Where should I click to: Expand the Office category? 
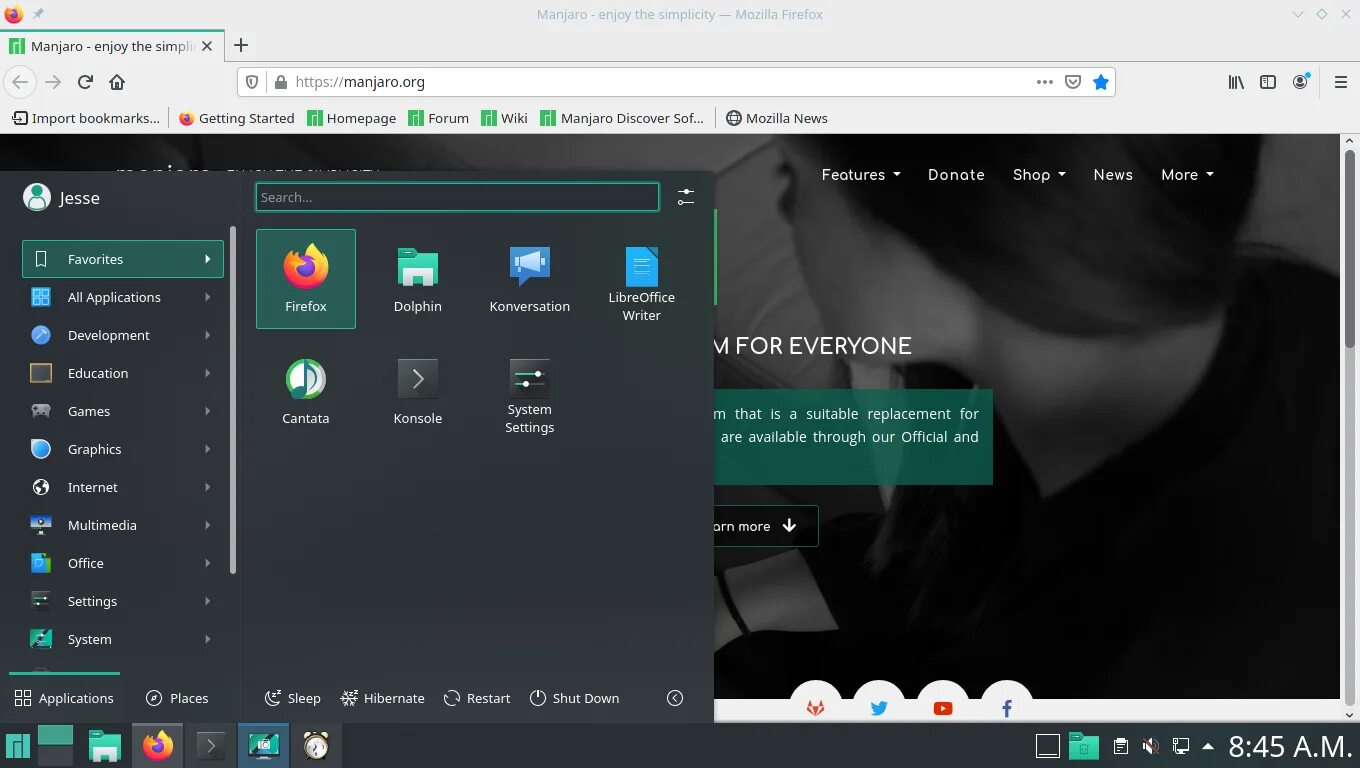tap(122, 563)
